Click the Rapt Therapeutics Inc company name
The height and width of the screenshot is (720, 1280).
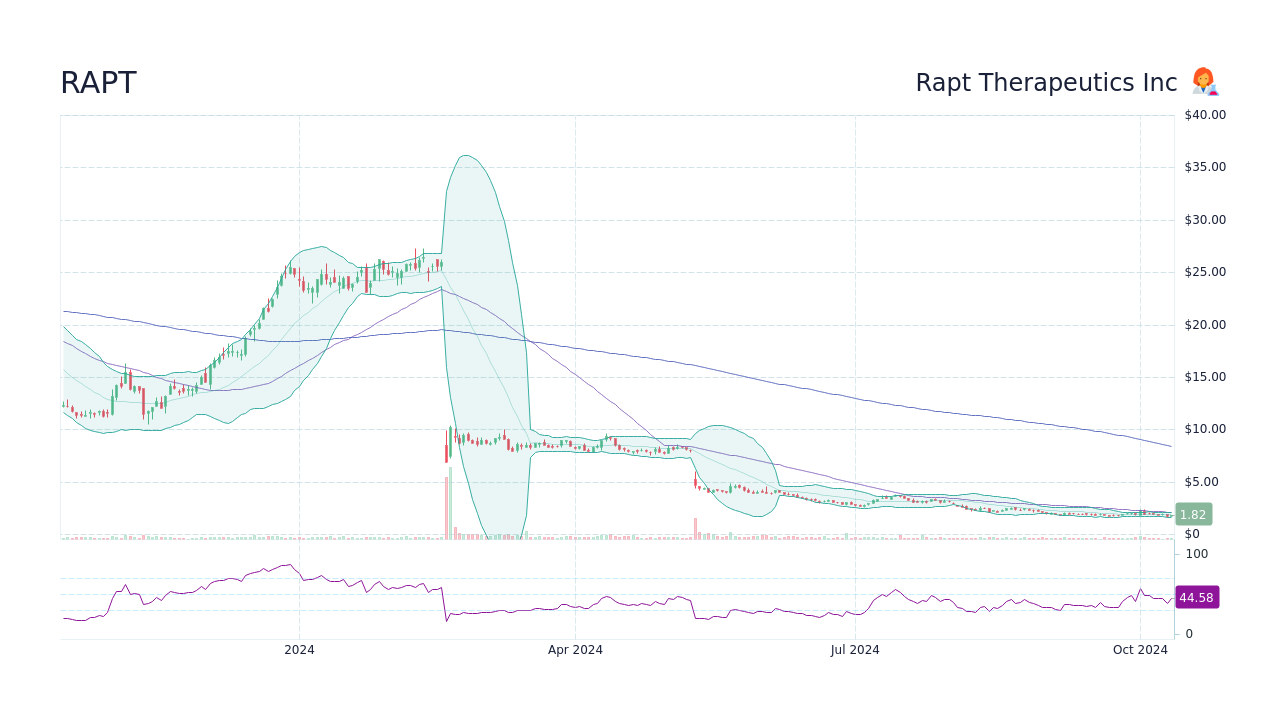click(x=1046, y=83)
